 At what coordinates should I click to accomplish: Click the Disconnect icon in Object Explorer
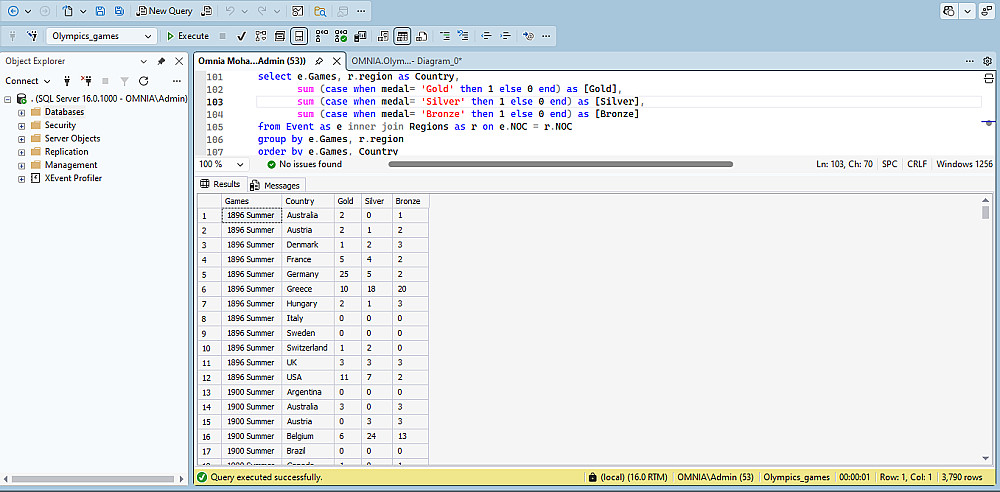(x=85, y=81)
